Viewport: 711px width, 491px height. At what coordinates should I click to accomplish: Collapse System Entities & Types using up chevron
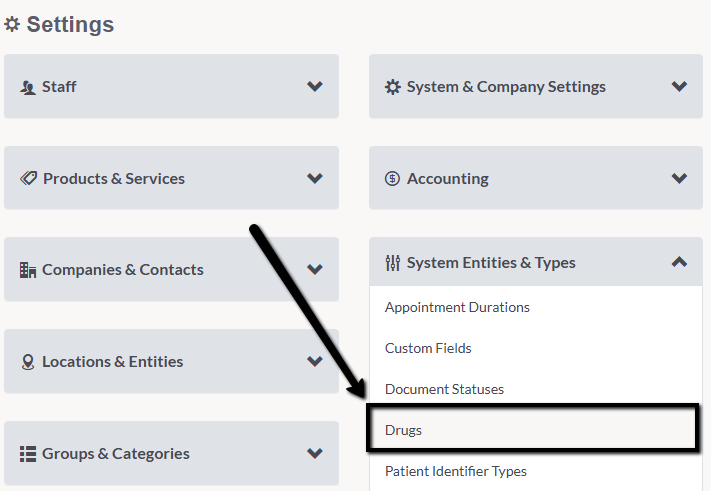[x=679, y=262]
